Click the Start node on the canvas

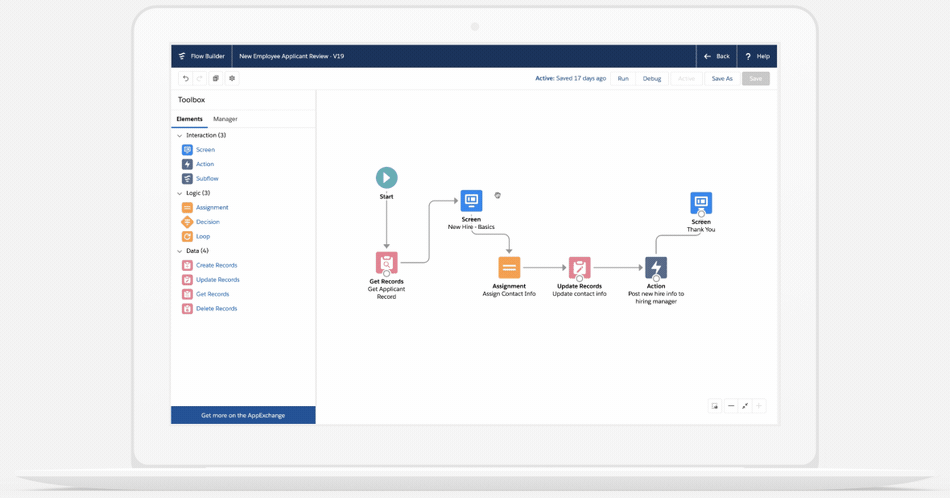pyautogui.click(x=386, y=178)
